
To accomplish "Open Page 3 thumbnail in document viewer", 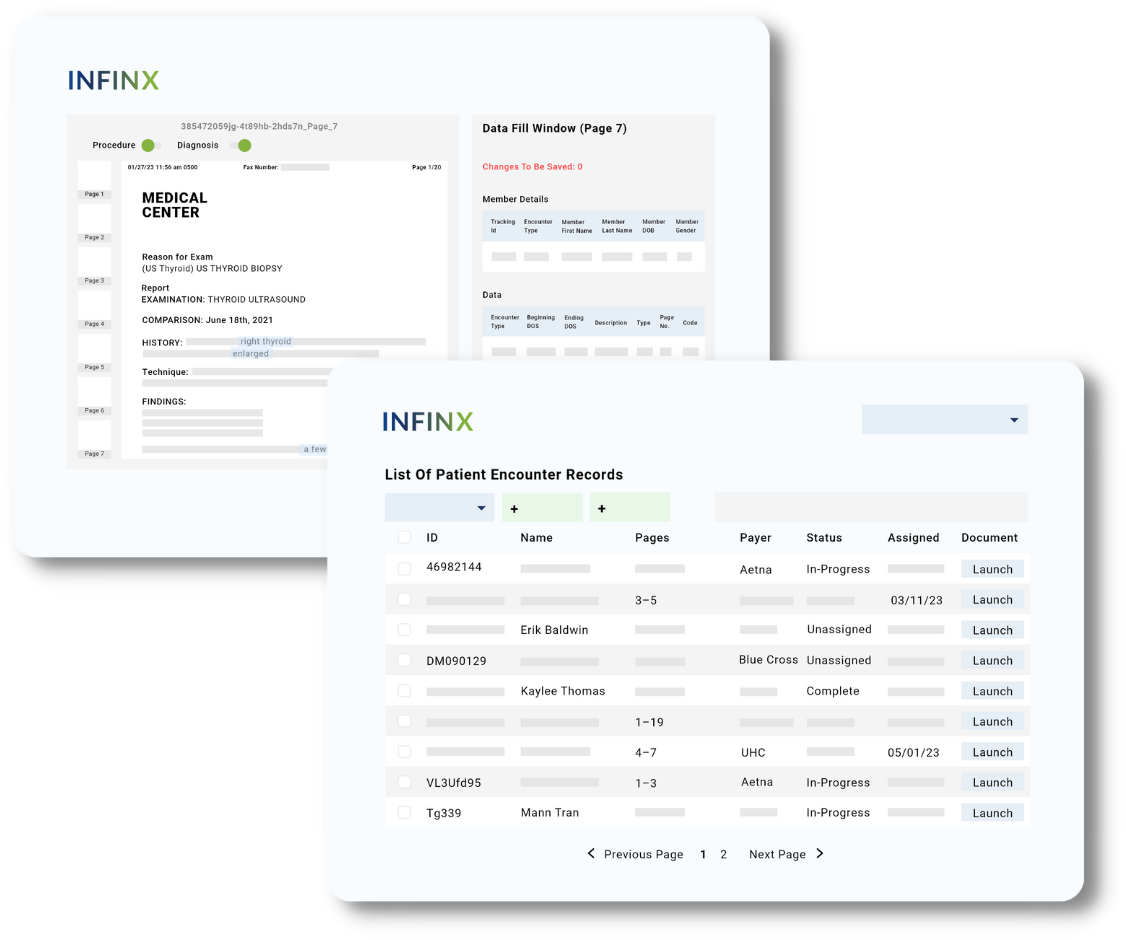I will (94, 266).
